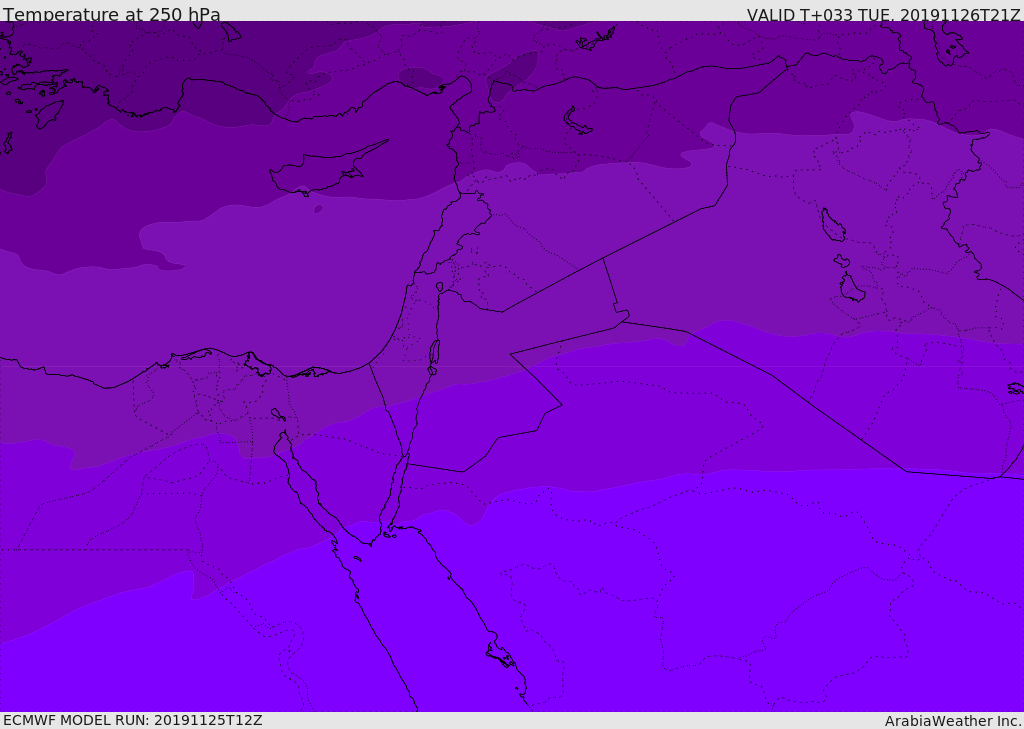This screenshot has width=1024, height=729.
Task: Click the 'VALID T+033 TUE. 20191126T21Z' label
Action: (884, 14)
